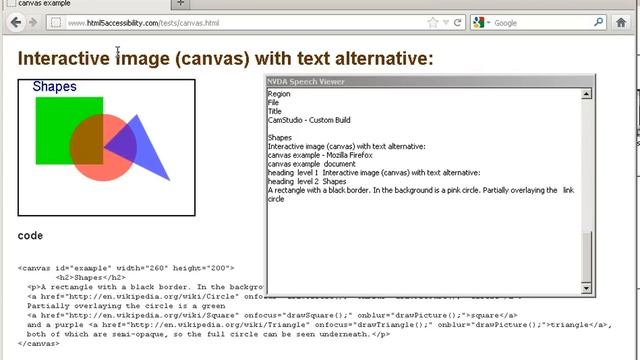The width and height of the screenshot is (640, 360).
Task: Open the search engine selector dropdown
Action: pyautogui.click(x=482, y=23)
